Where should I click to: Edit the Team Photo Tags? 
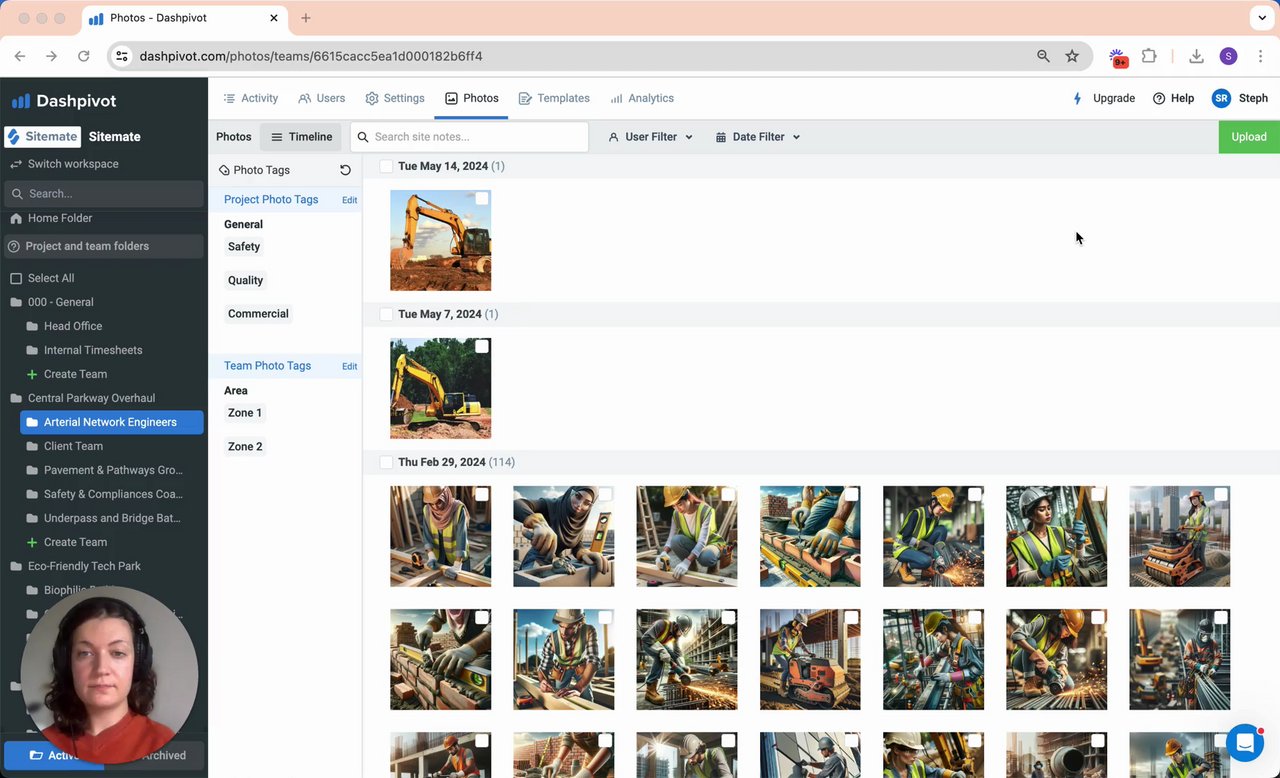tap(349, 366)
